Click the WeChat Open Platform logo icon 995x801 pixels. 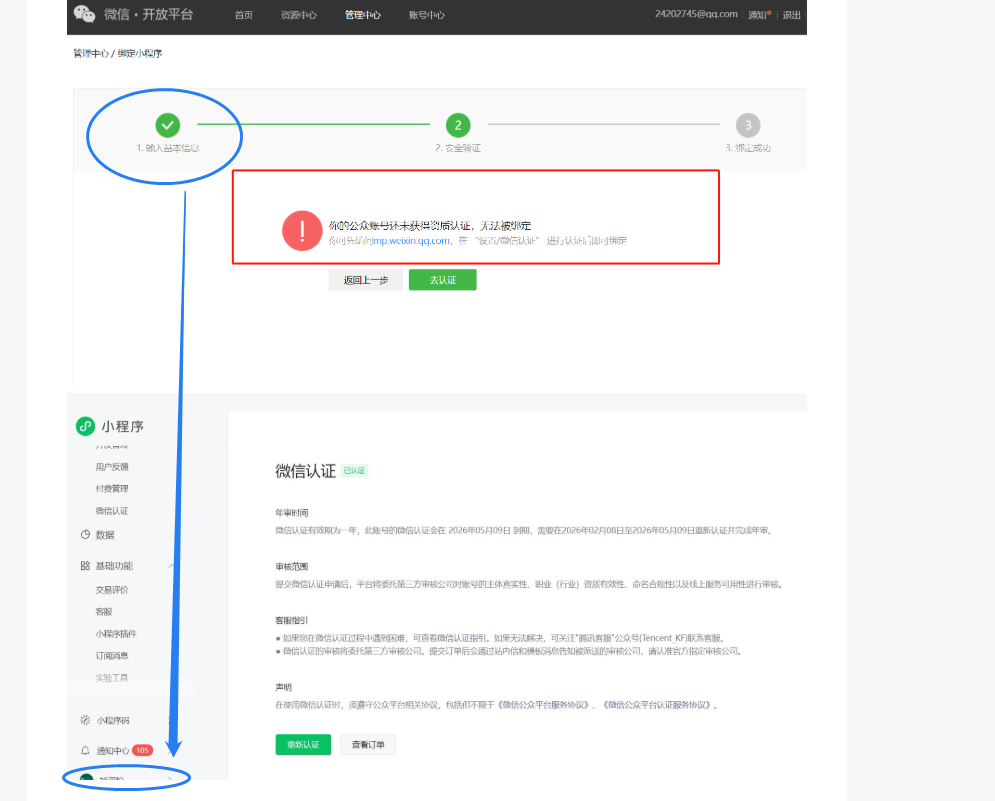(x=84, y=14)
